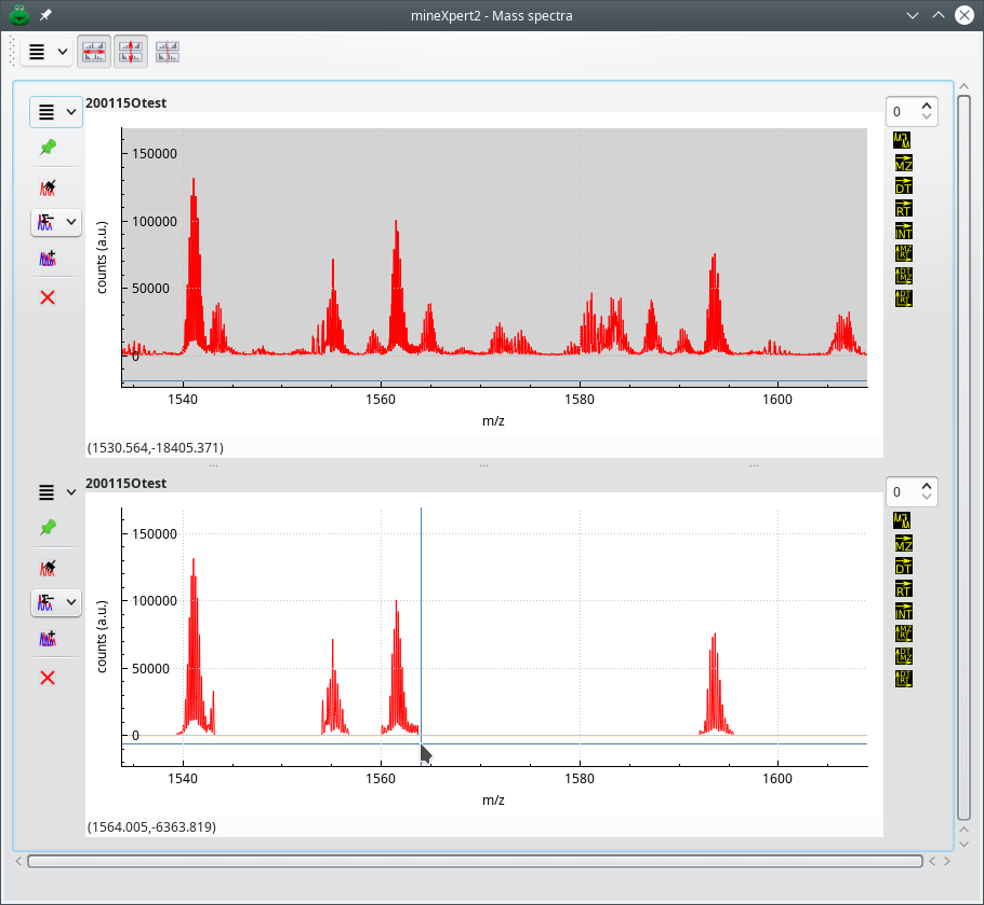
Task: Click the bottom plot's add-trace plus icon
Action: tap(47, 638)
